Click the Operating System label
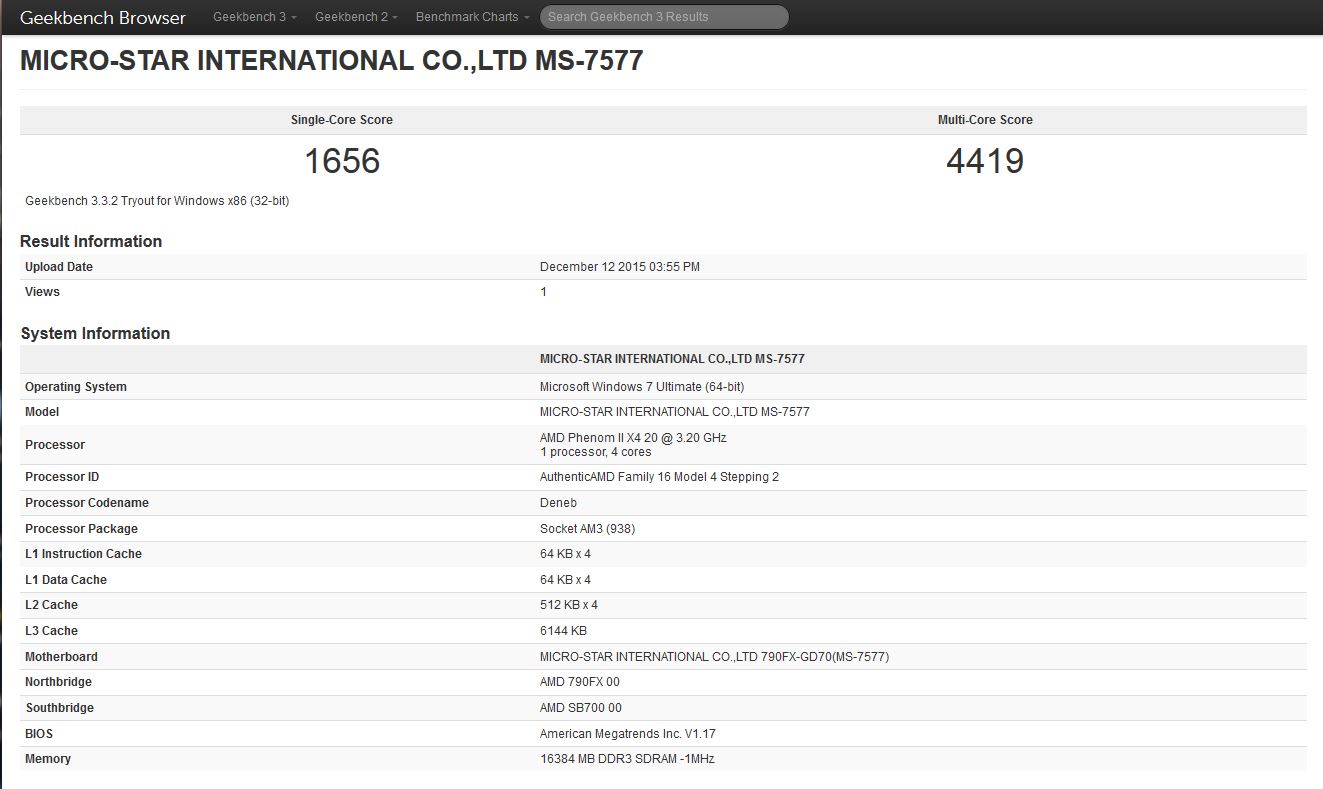This screenshot has width=1323, height=789. [x=76, y=387]
